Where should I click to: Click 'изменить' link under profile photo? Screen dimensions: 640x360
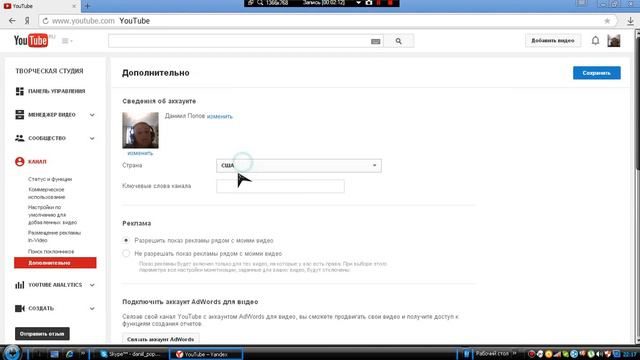pyautogui.click(x=140, y=153)
